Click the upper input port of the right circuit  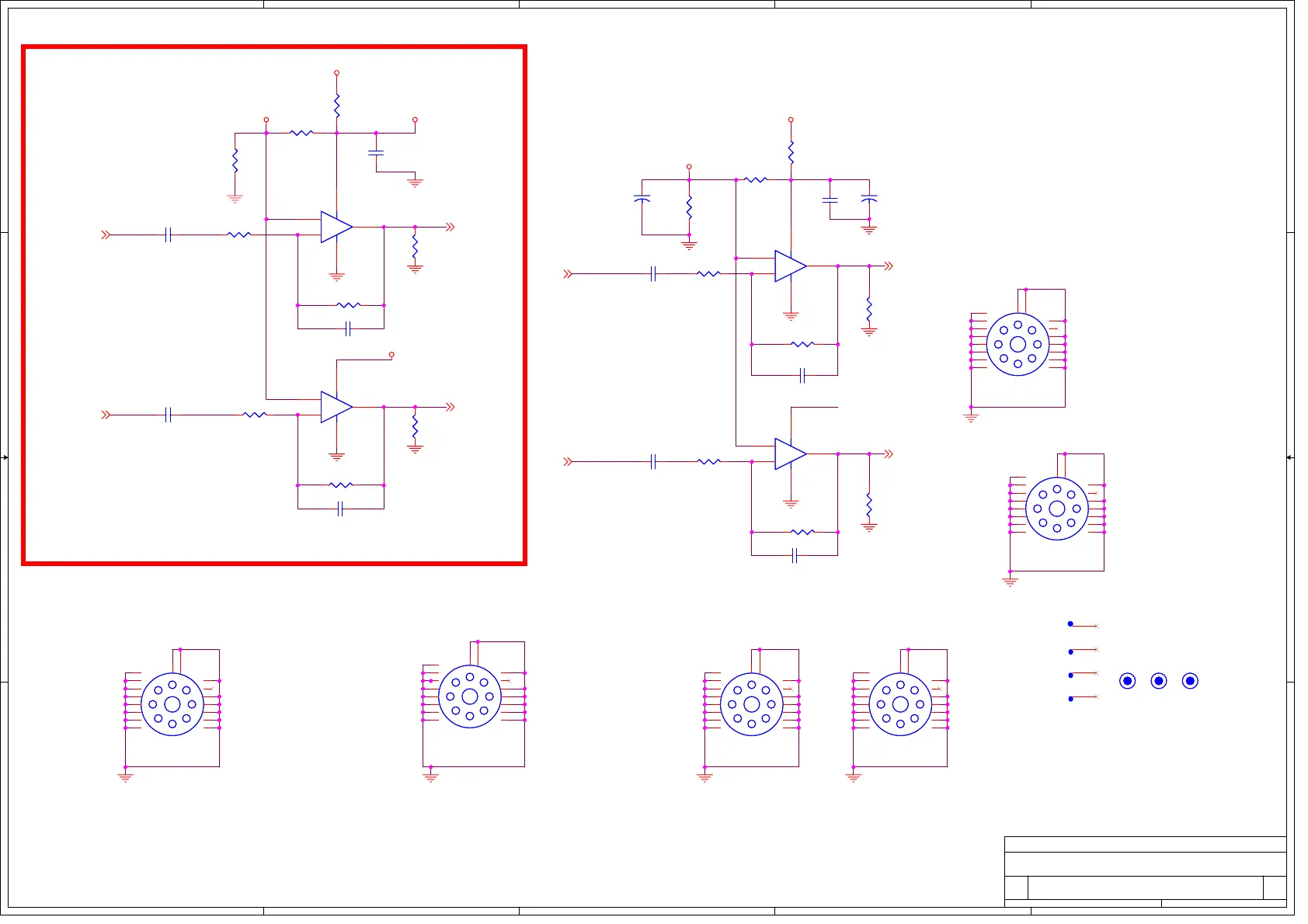568,274
